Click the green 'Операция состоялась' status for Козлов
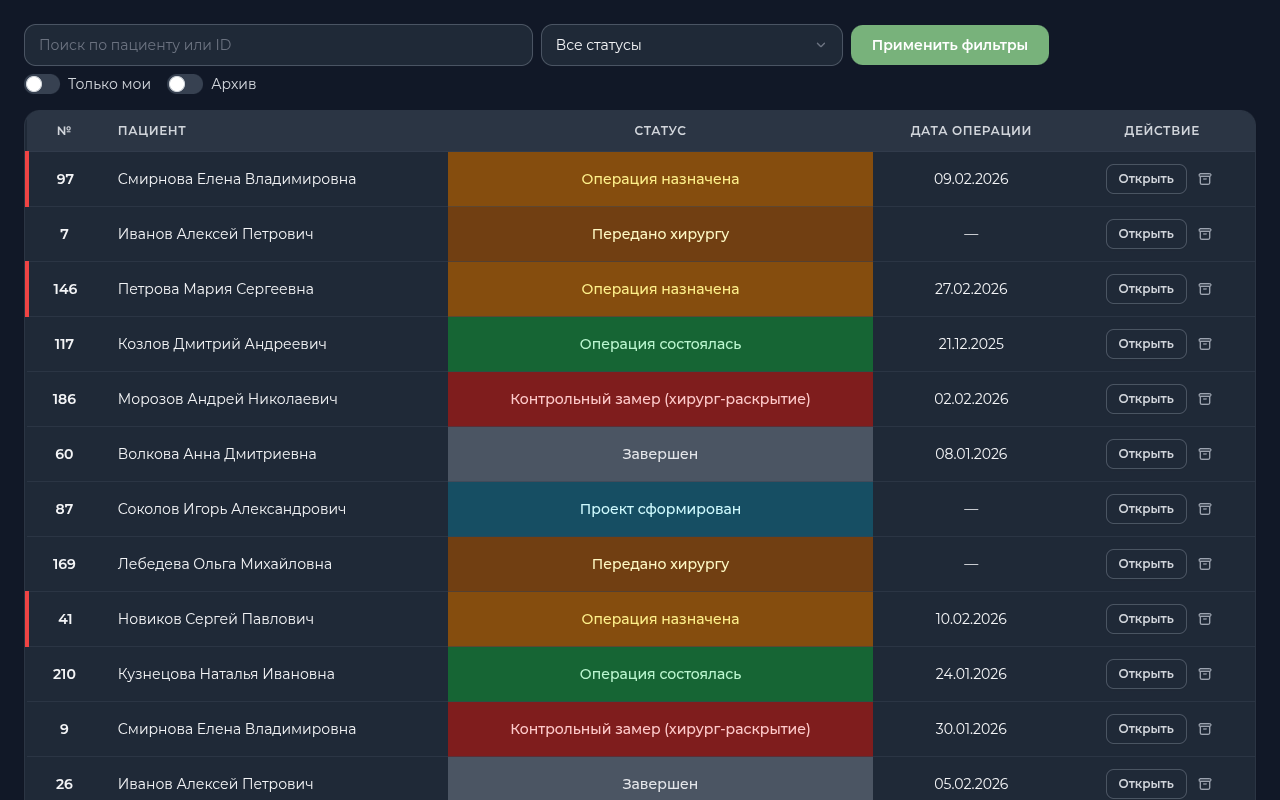The image size is (1280, 800). tap(660, 344)
